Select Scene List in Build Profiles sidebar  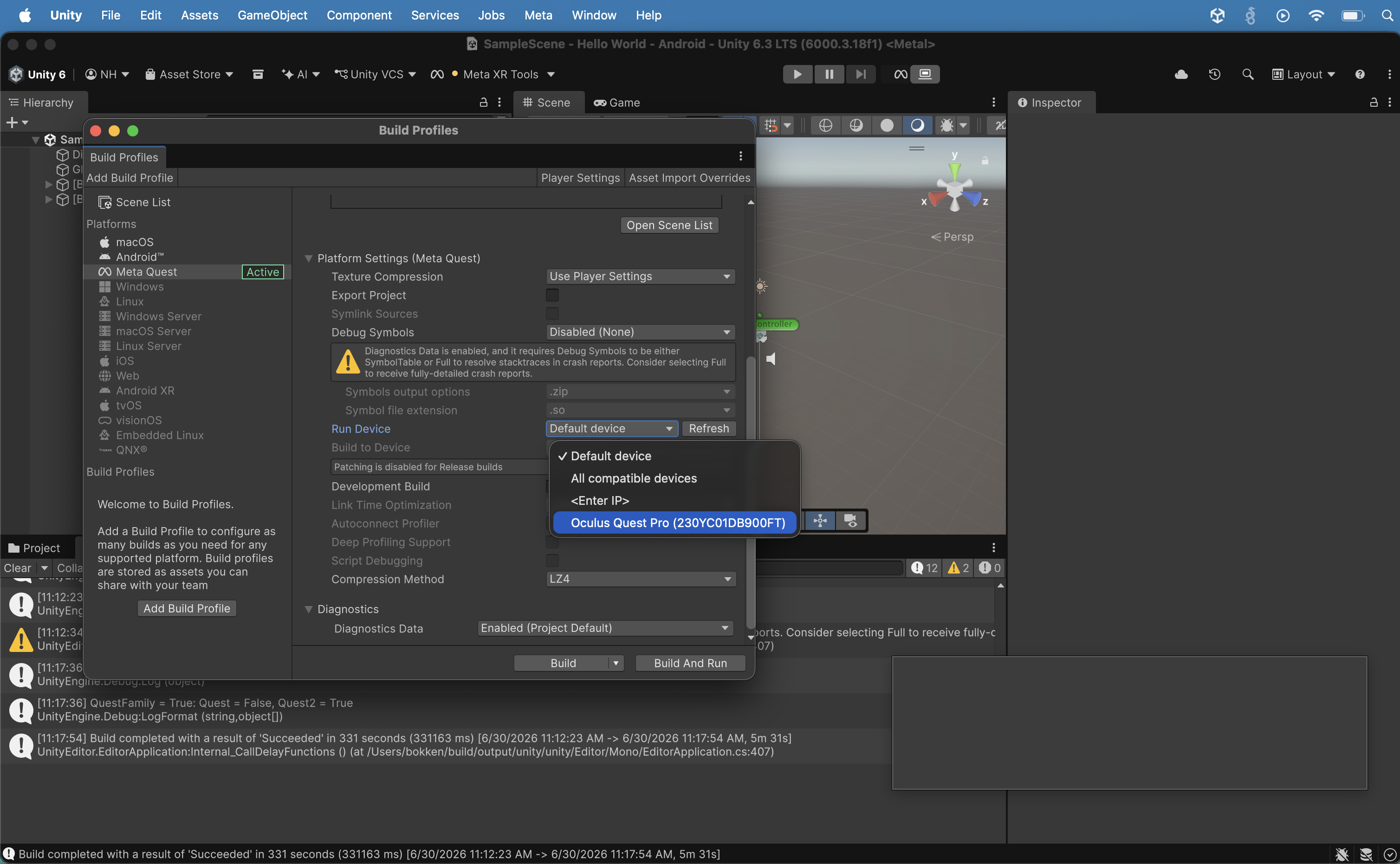143,202
